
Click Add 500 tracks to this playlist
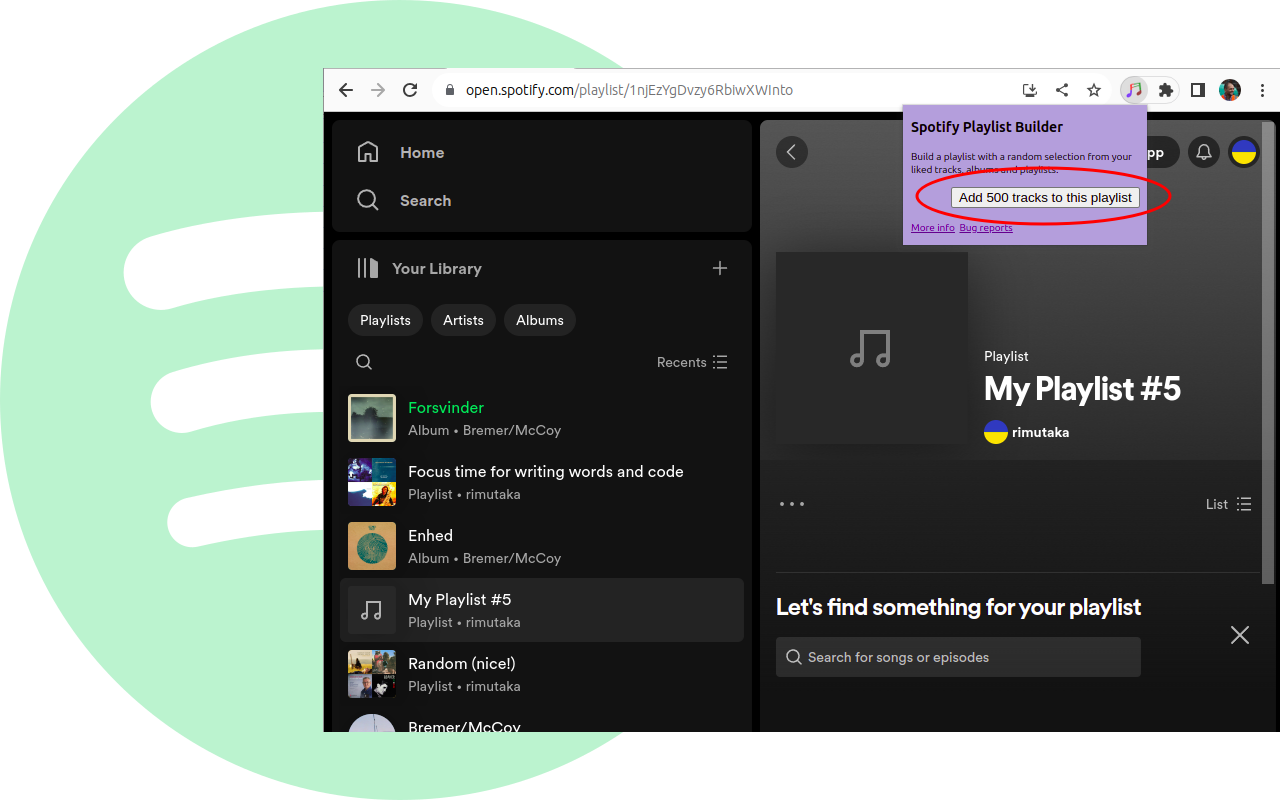click(x=1045, y=197)
